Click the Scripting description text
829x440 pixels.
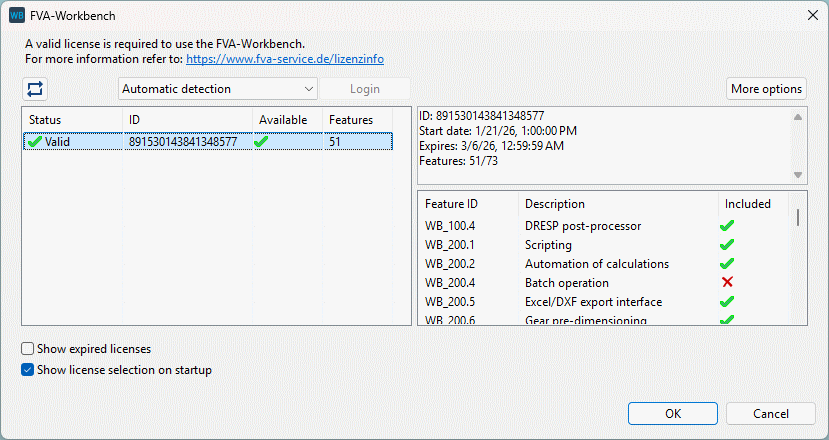[548, 245]
